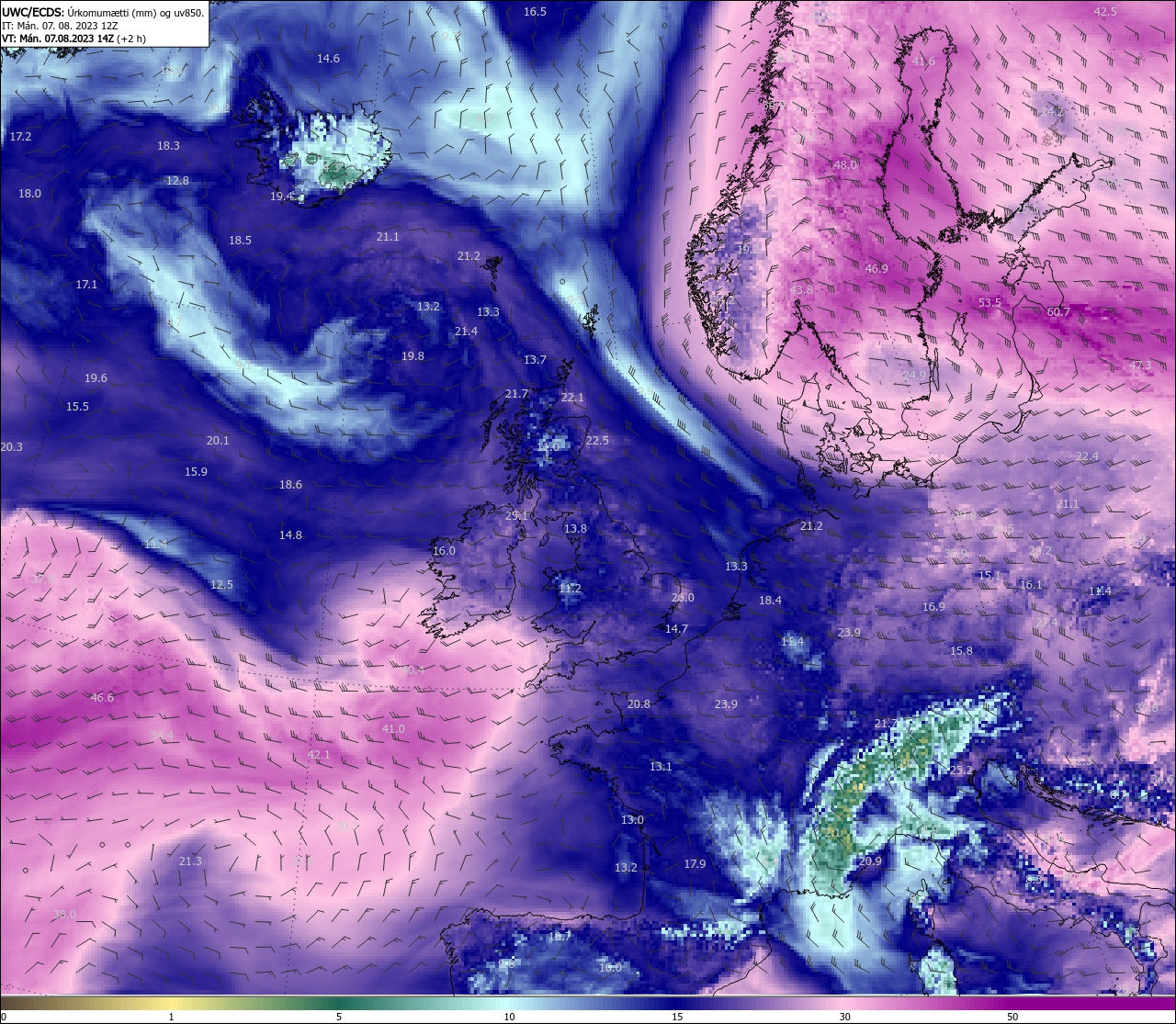1176x1024 pixels.
Task: Click the map value 46.6
Action: click(102, 698)
